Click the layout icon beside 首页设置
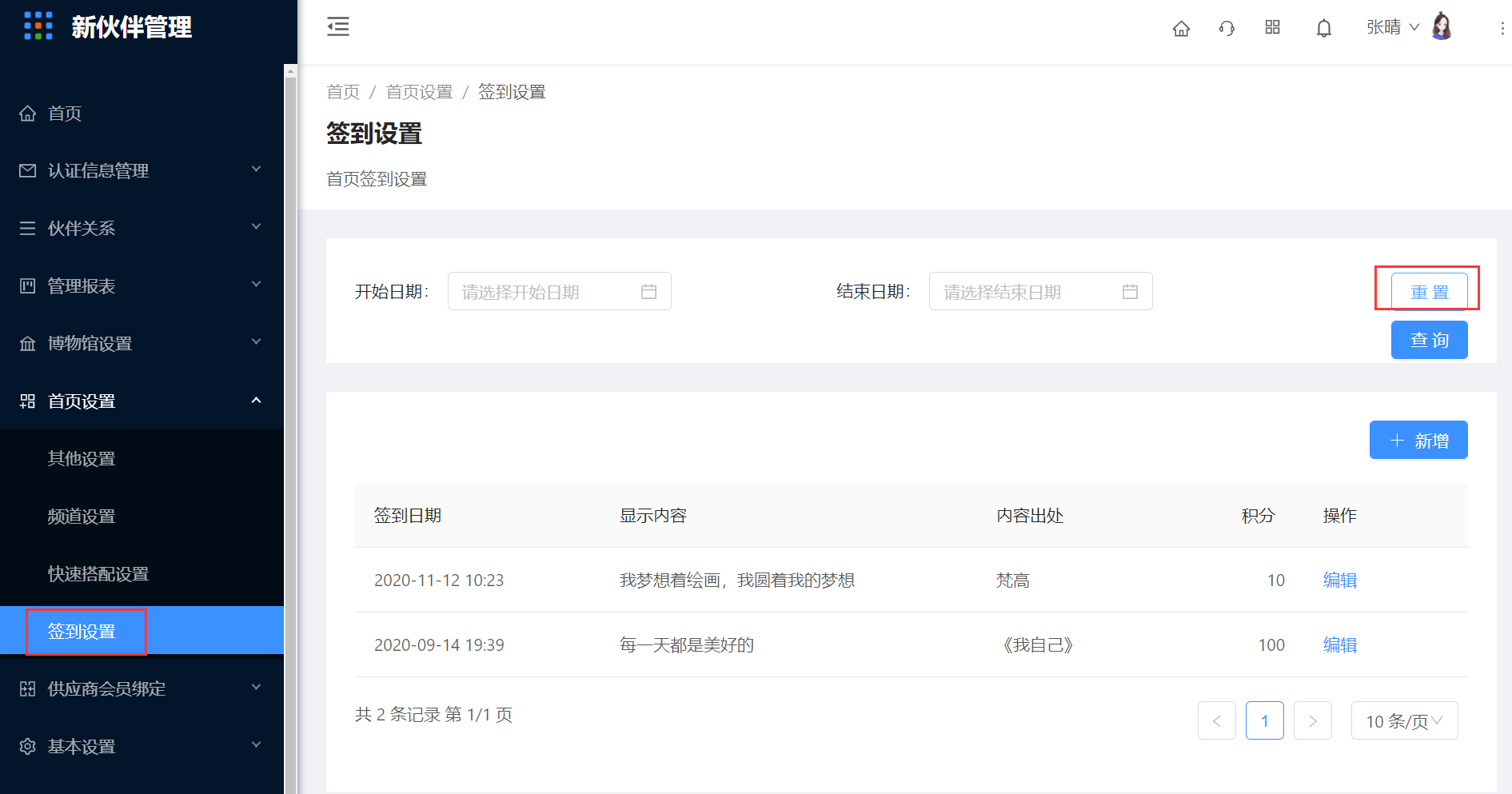Image resolution: width=1512 pixels, height=794 pixels. pos(28,401)
